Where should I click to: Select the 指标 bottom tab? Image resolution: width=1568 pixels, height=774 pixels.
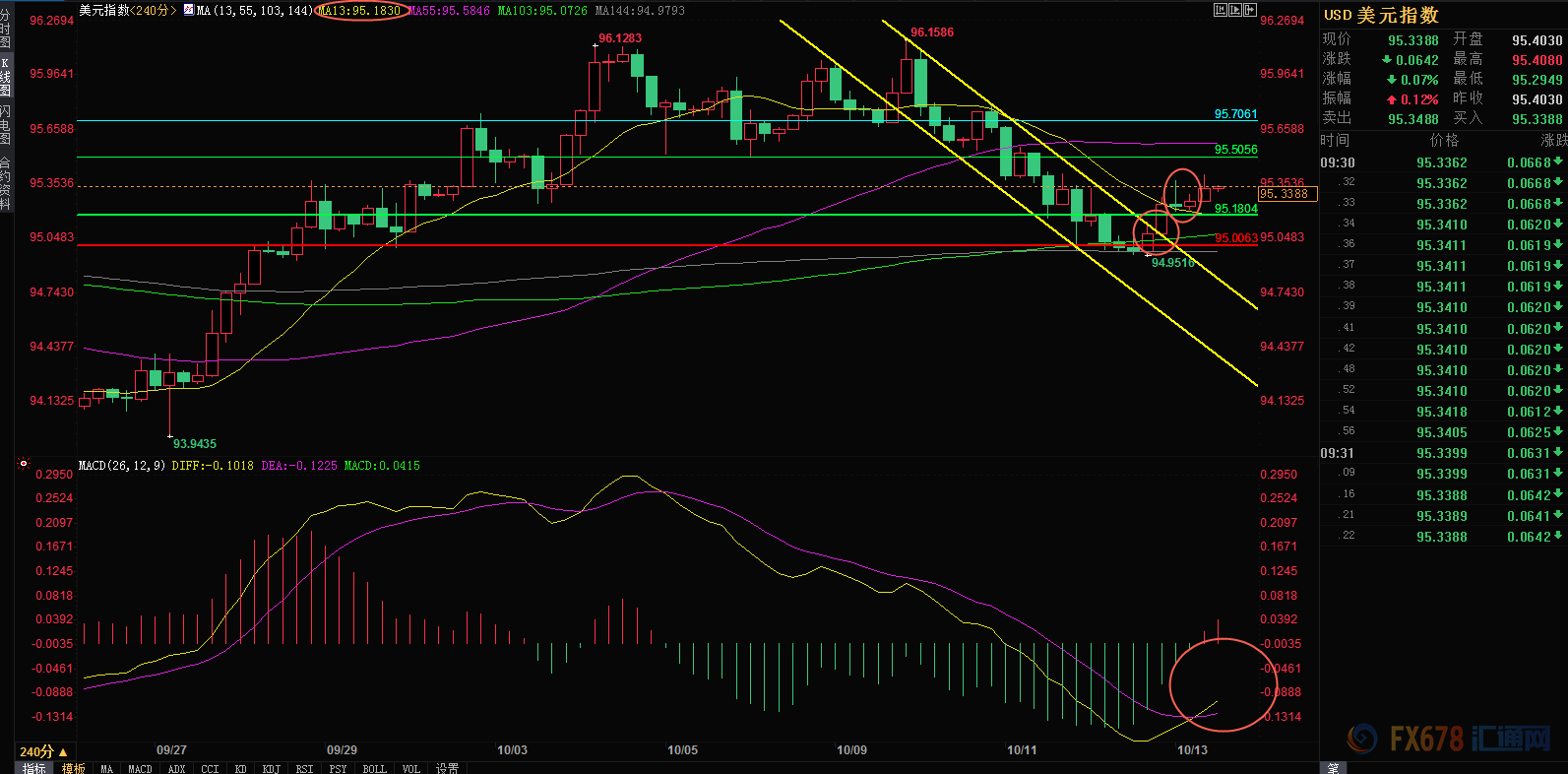[x=34, y=768]
